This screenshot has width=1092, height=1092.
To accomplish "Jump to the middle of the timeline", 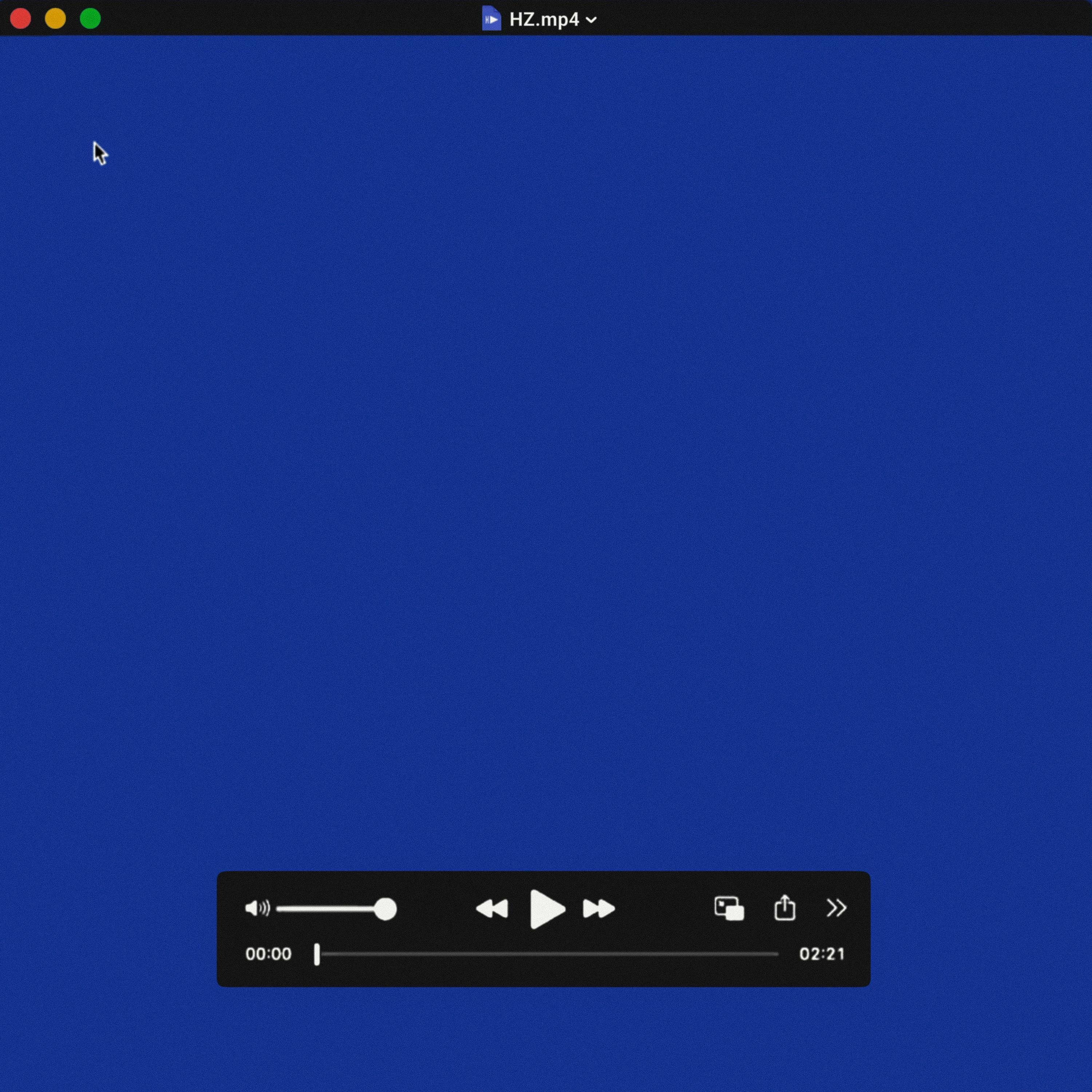I will 547,954.
